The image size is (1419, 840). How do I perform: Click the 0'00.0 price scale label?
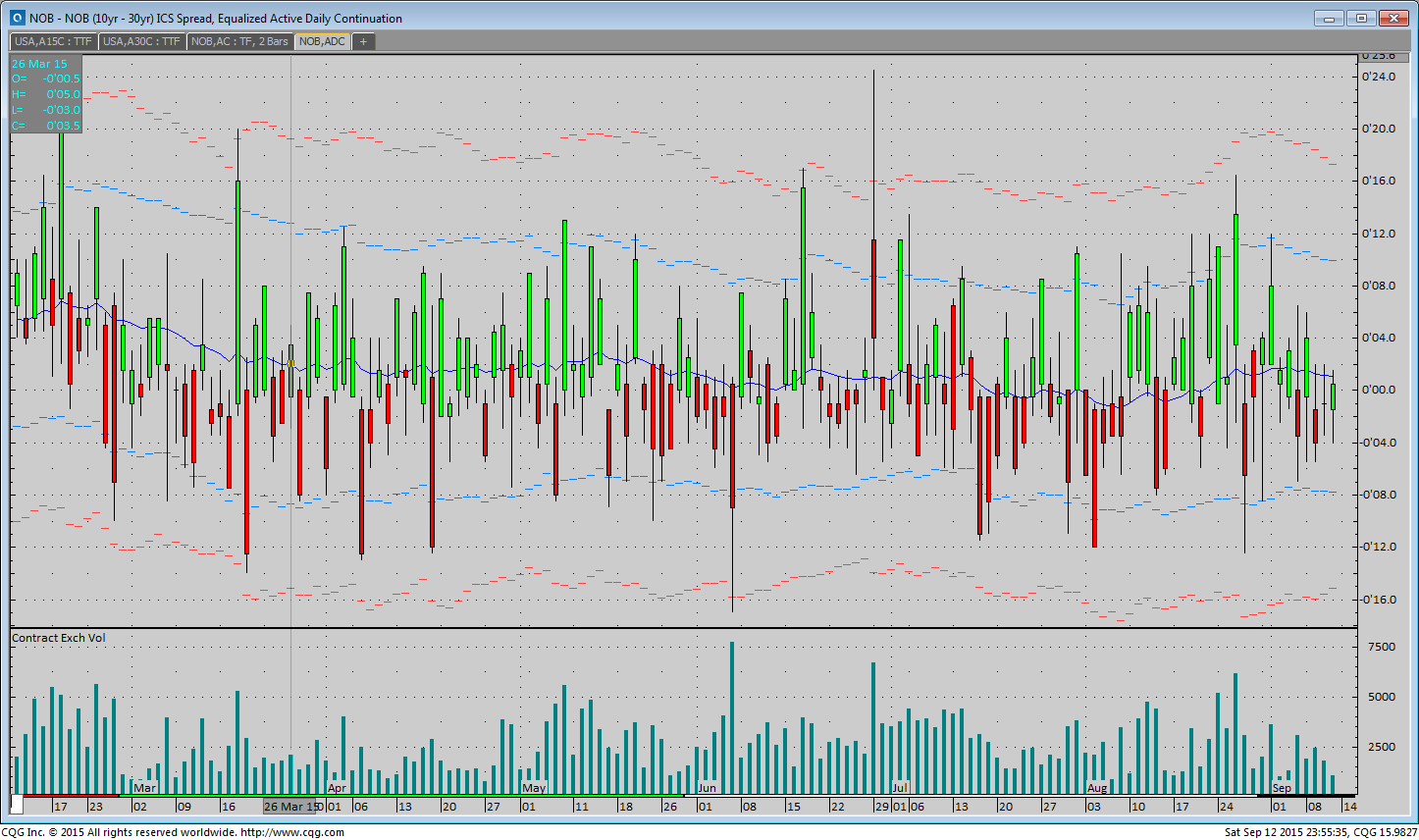pos(1379,390)
